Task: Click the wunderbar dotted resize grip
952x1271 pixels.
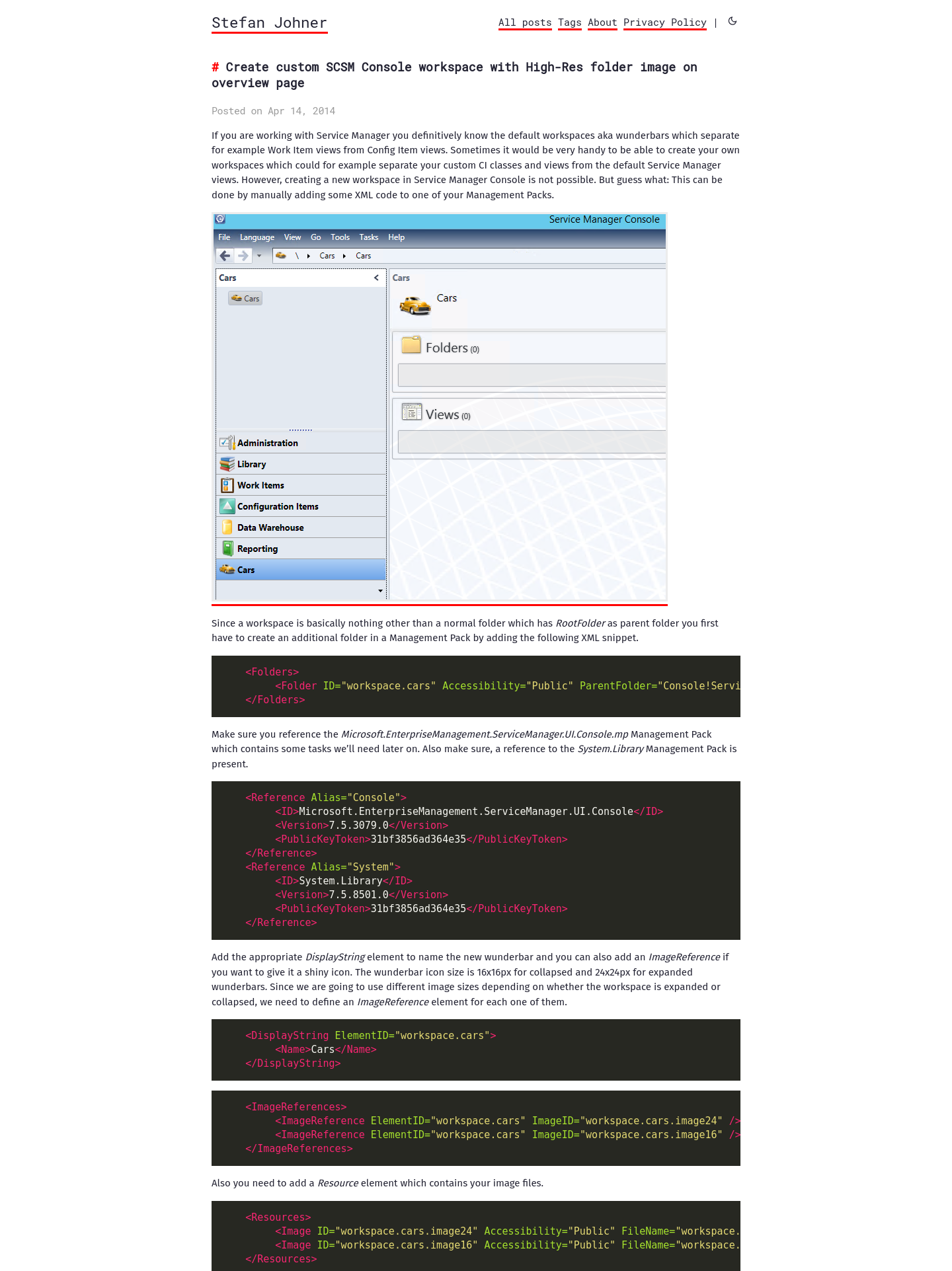Action: click(301, 430)
